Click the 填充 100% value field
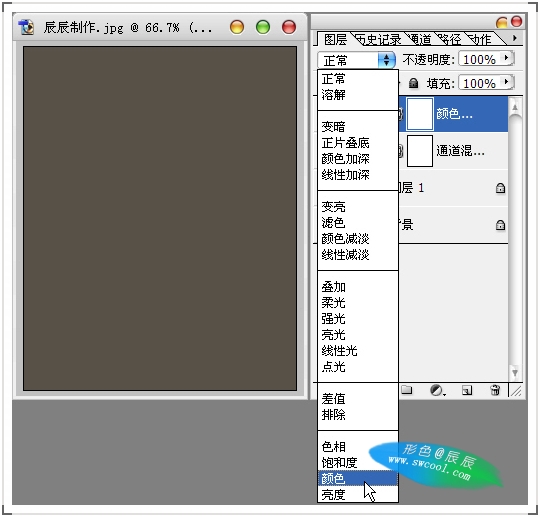 point(480,83)
